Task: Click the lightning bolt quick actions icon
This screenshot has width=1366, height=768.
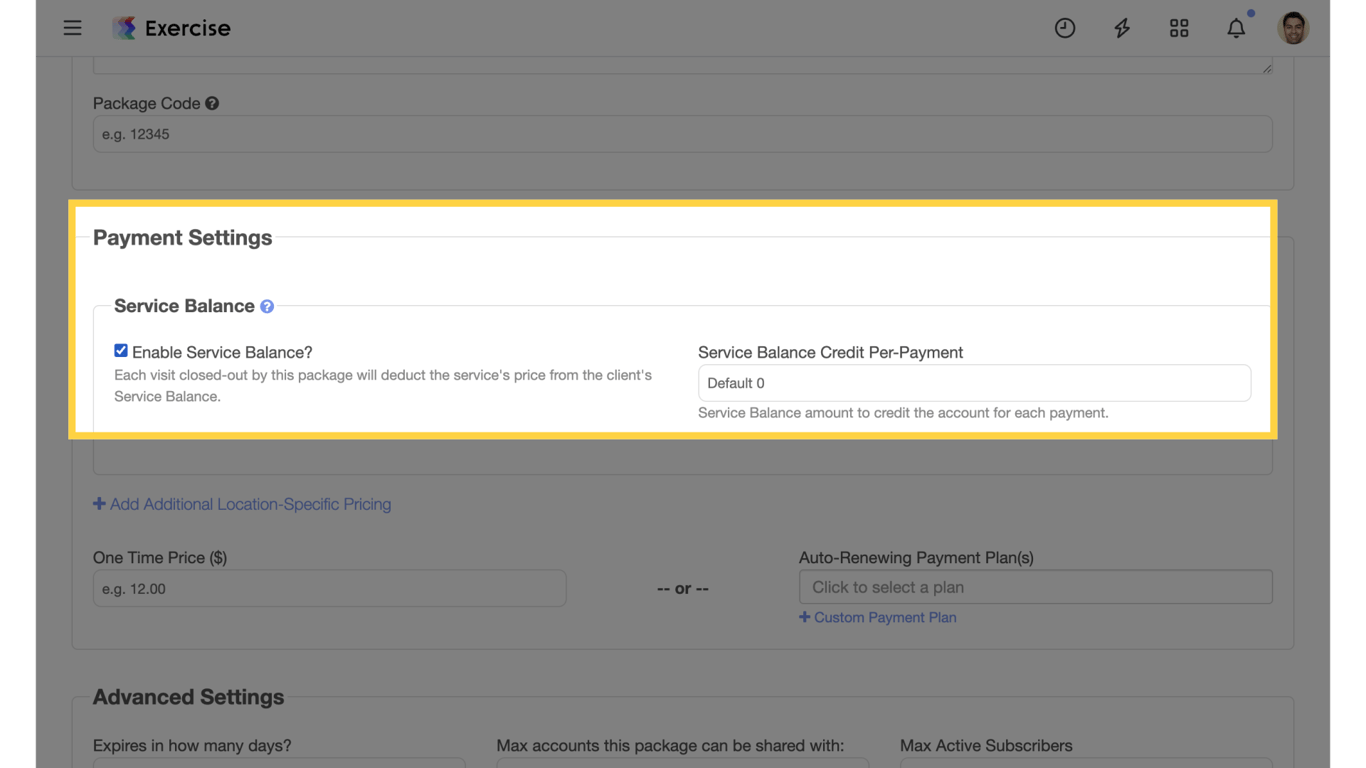Action: pos(1121,27)
